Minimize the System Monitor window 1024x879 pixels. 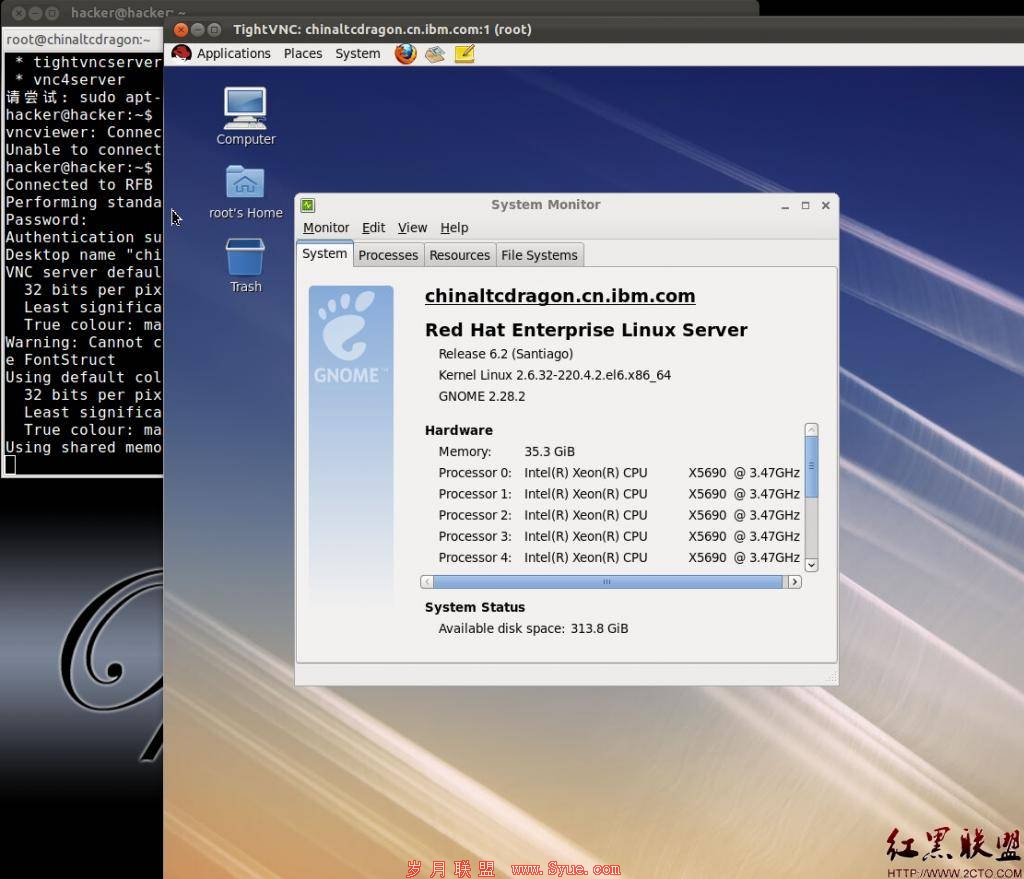[785, 206]
